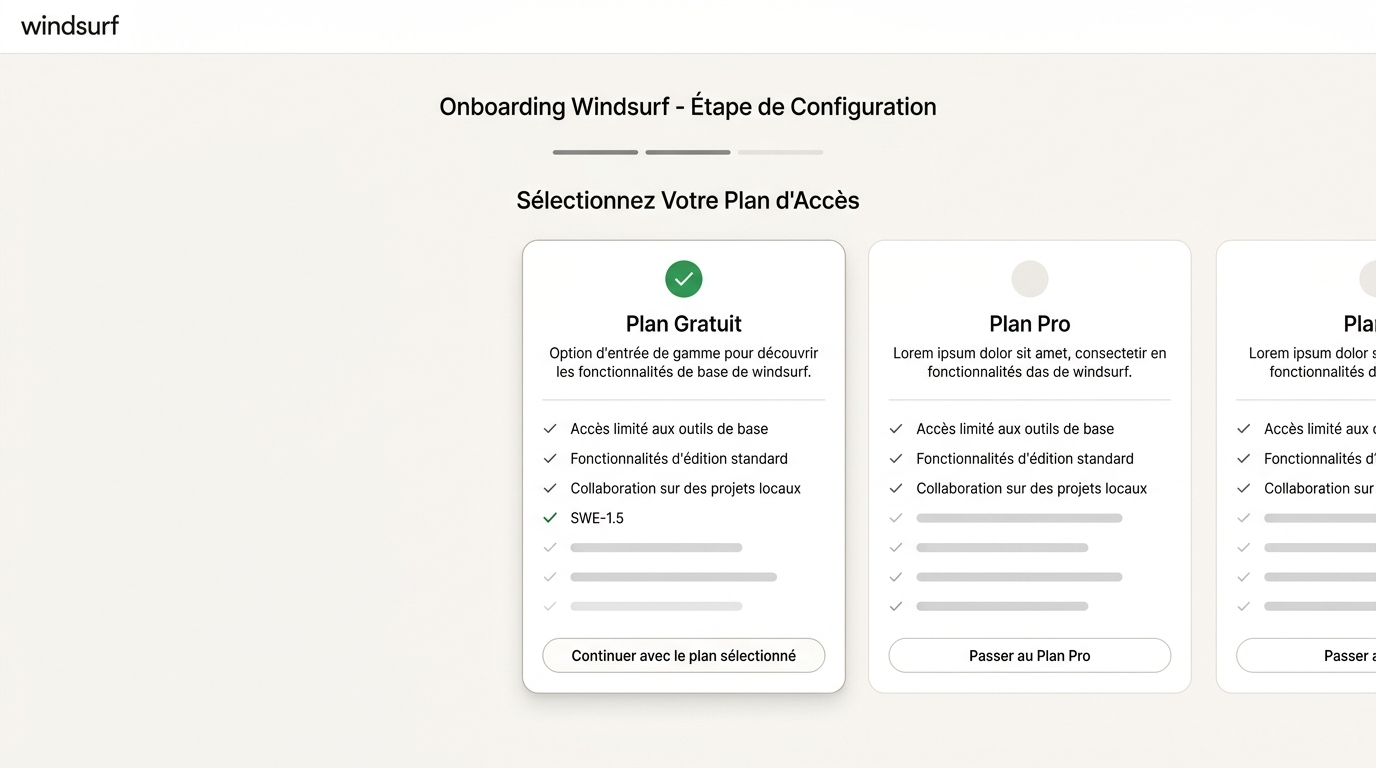
Task: Click check icon beside Collaboration in Plan Pro
Action: (896, 488)
